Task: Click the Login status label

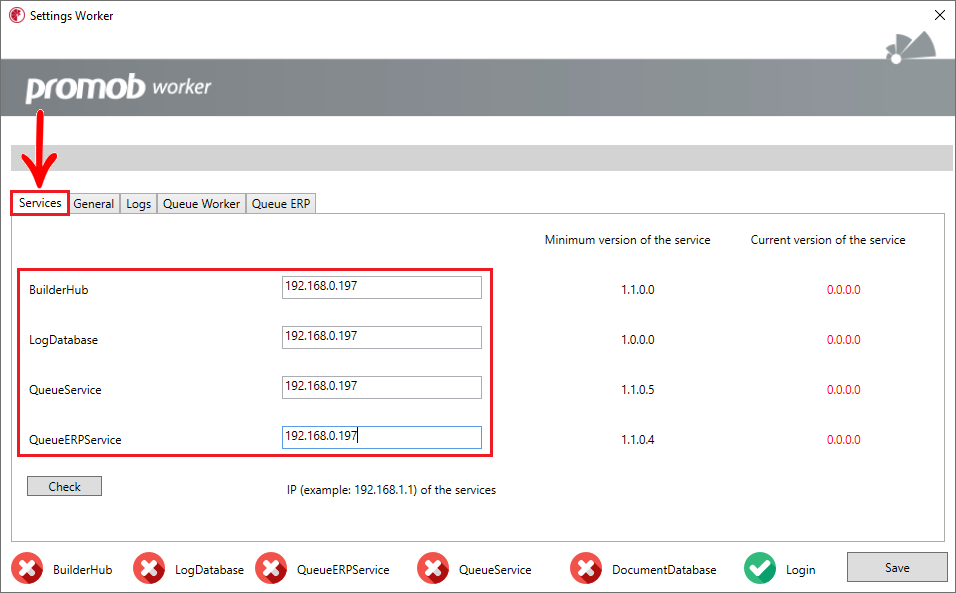Action: coord(800,569)
